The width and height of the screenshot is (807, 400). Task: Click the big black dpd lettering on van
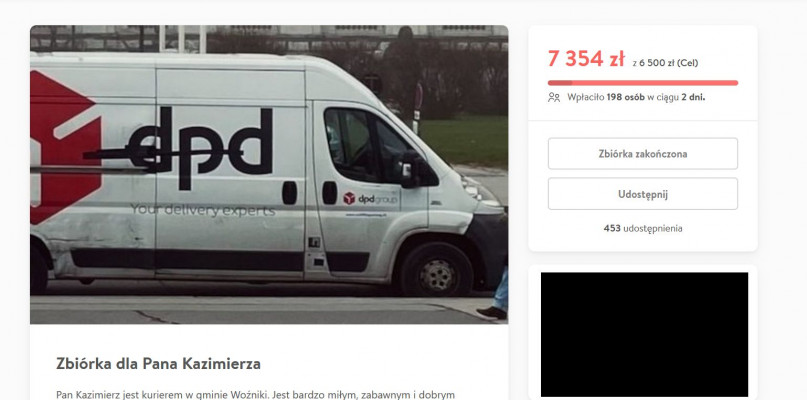point(200,147)
